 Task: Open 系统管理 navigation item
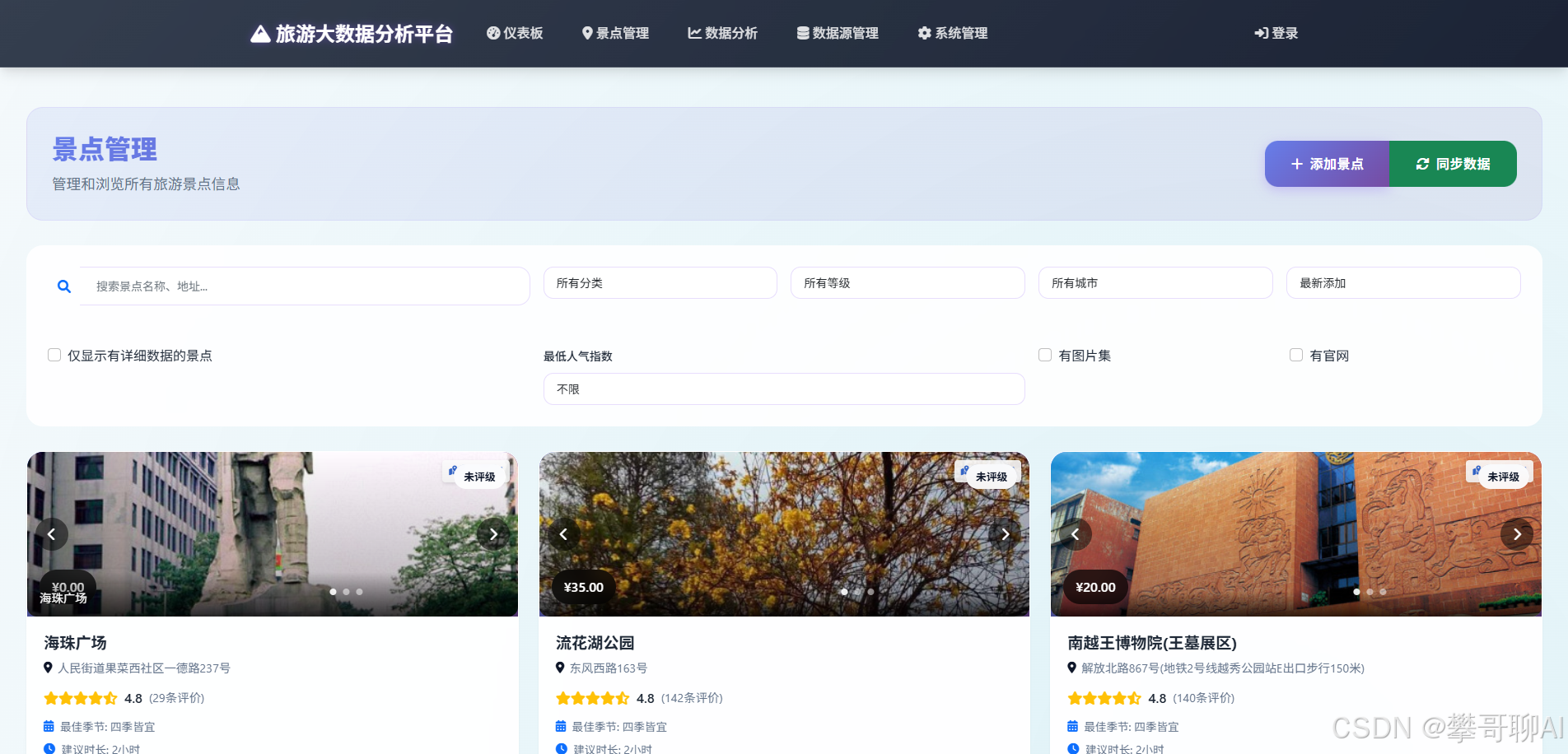pos(953,33)
